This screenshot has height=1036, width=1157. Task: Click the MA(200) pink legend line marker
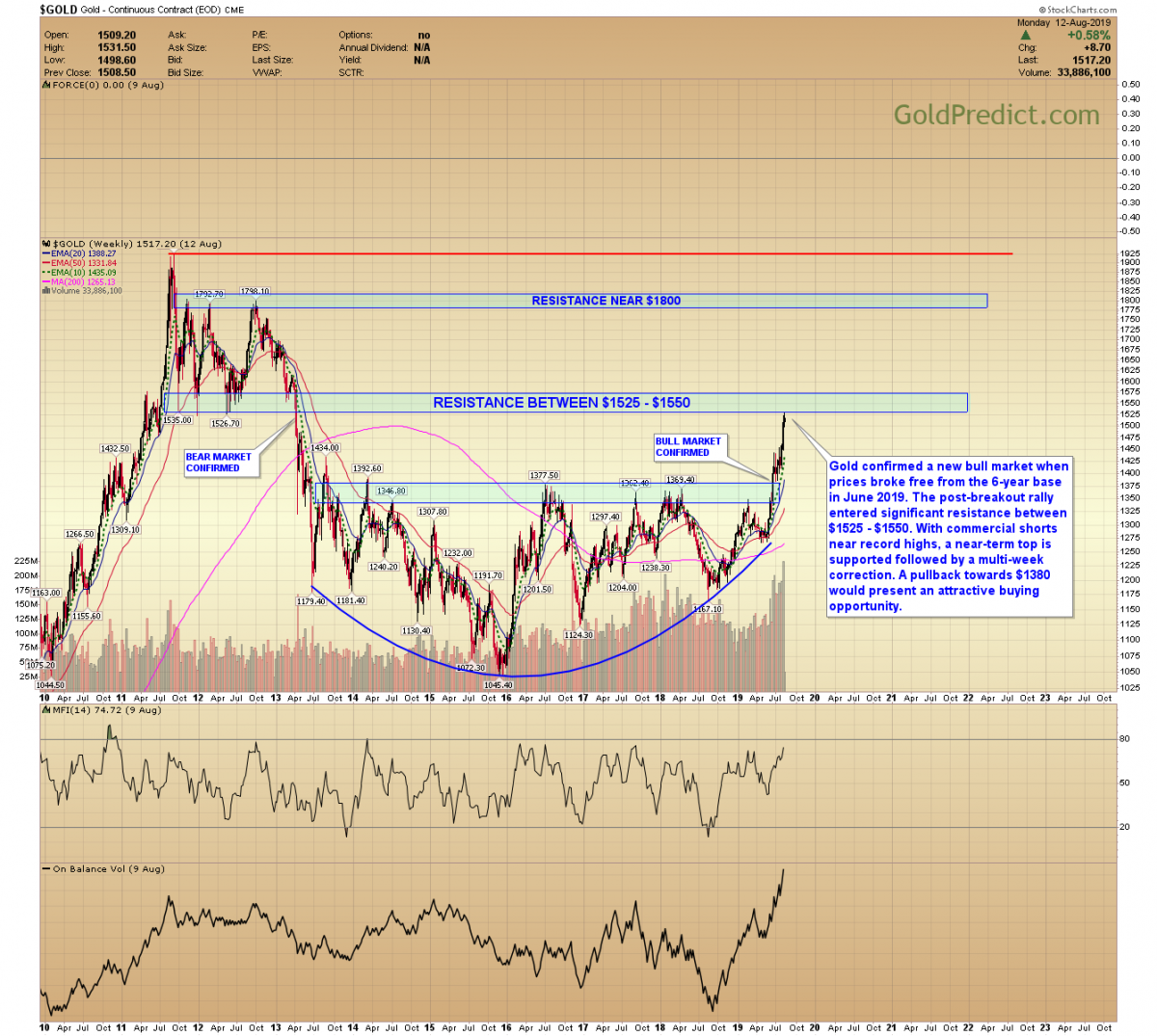46,281
